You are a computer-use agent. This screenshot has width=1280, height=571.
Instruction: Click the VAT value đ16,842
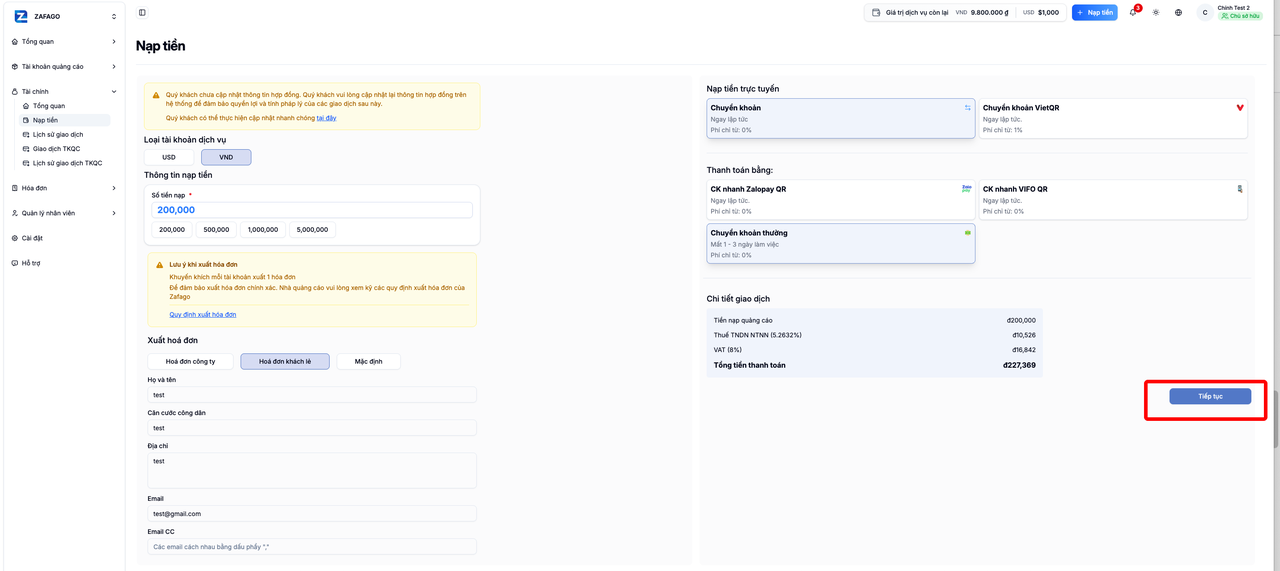(1022, 350)
